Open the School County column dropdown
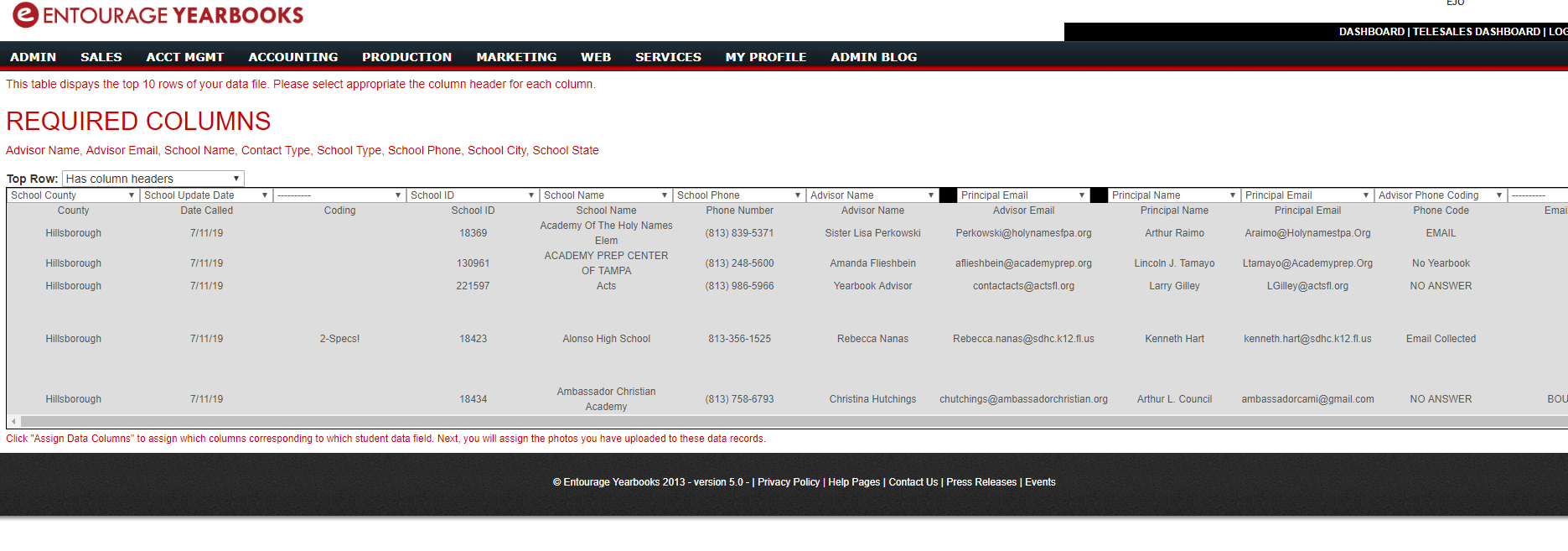The width and height of the screenshot is (1568, 551). (73, 195)
